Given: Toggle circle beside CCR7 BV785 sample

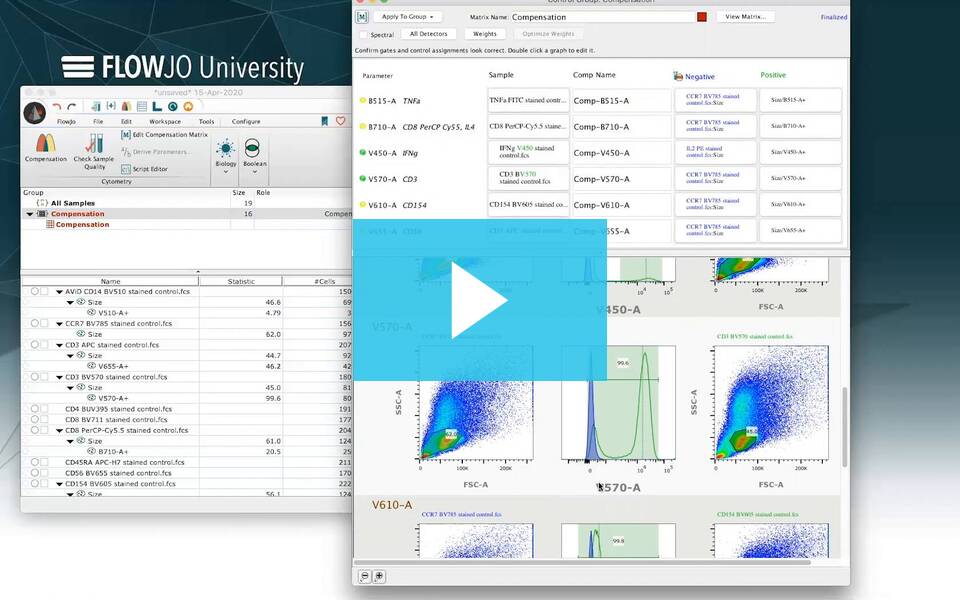Looking at the screenshot, I should 35,323.
